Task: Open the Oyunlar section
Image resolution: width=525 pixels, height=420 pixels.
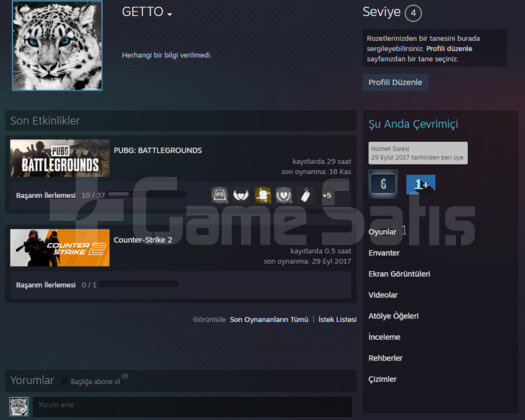Action: [382, 232]
